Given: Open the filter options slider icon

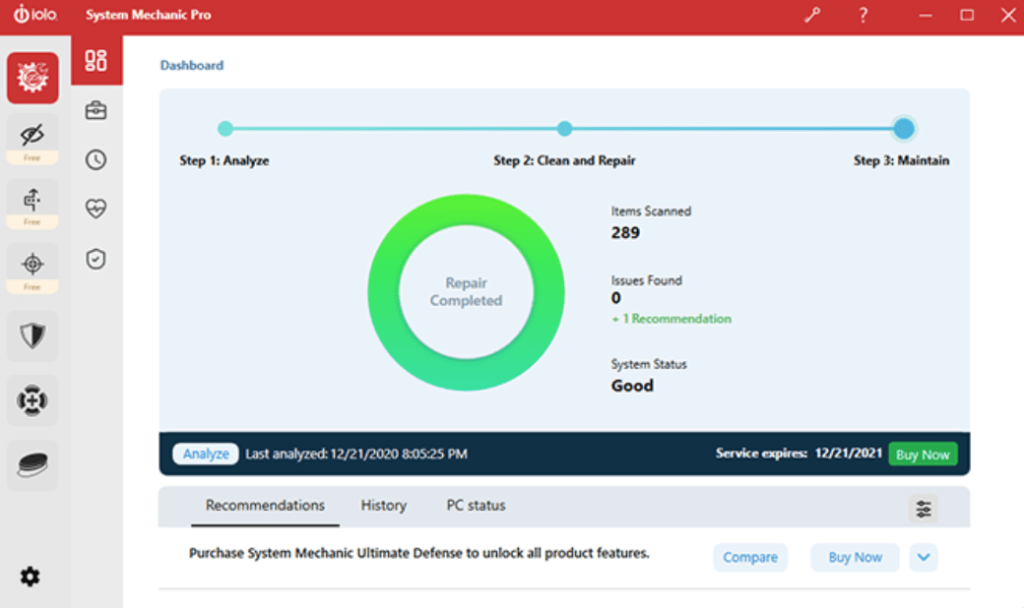Looking at the screenshot, I should click(x=923, y=509).
